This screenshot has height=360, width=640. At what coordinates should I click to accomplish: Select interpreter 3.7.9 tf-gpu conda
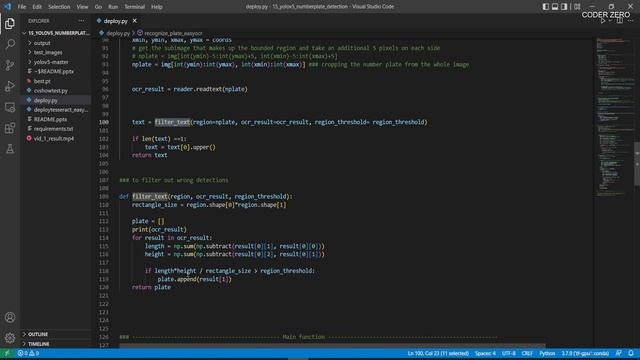click(x=585, y=353)
